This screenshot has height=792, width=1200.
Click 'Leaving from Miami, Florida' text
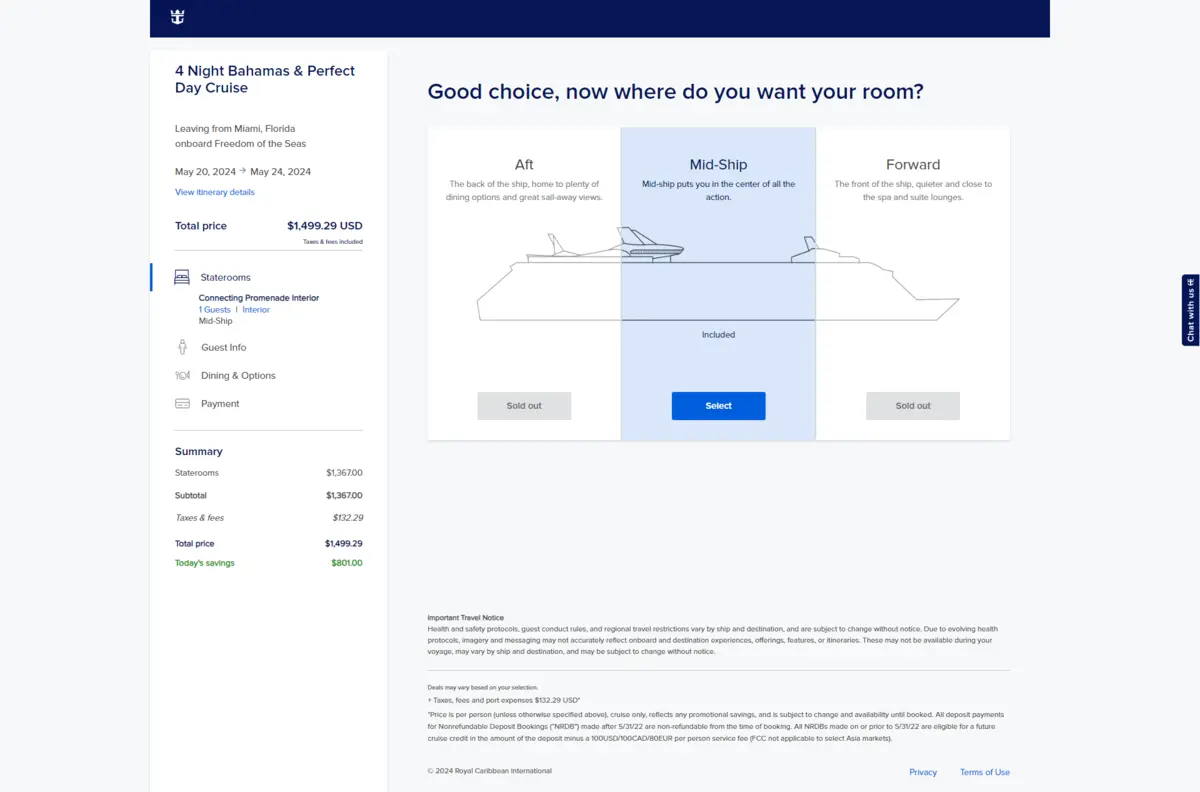click(x=235, y=129)
